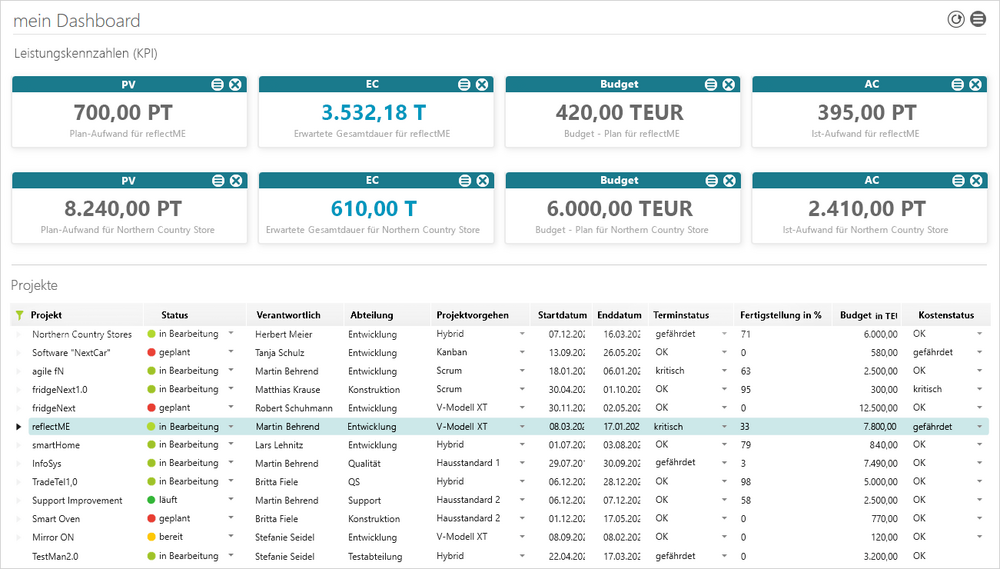Image resolution: width=1000 pixels, height=569 pixels.
Task: Open Terminstatus dropdown for reflectME row
Action: (725, 427)
